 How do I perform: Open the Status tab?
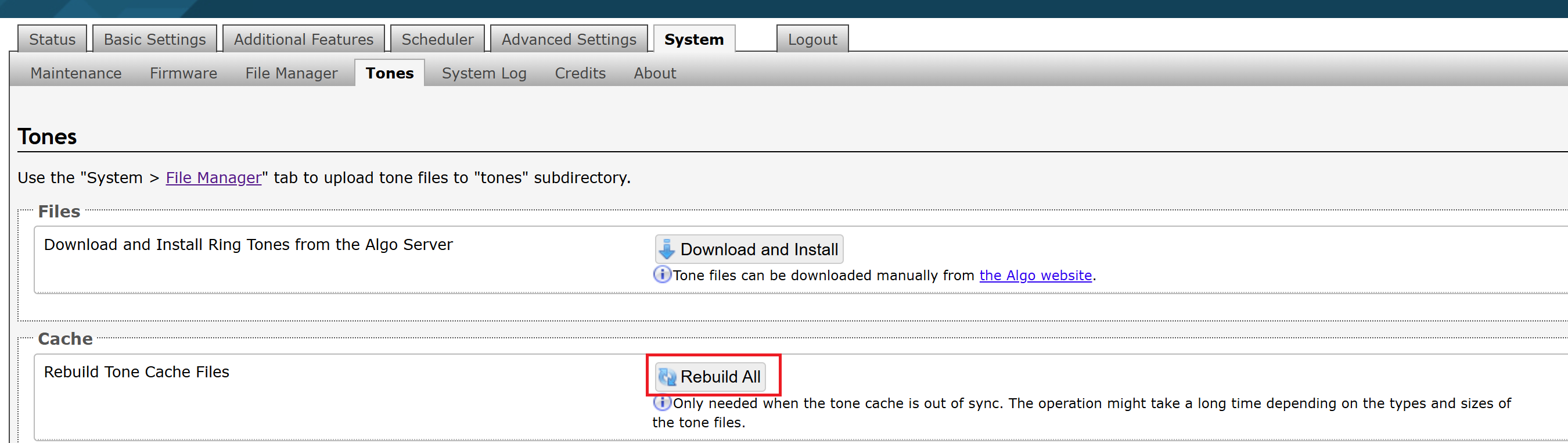click(x=52, y=39)
